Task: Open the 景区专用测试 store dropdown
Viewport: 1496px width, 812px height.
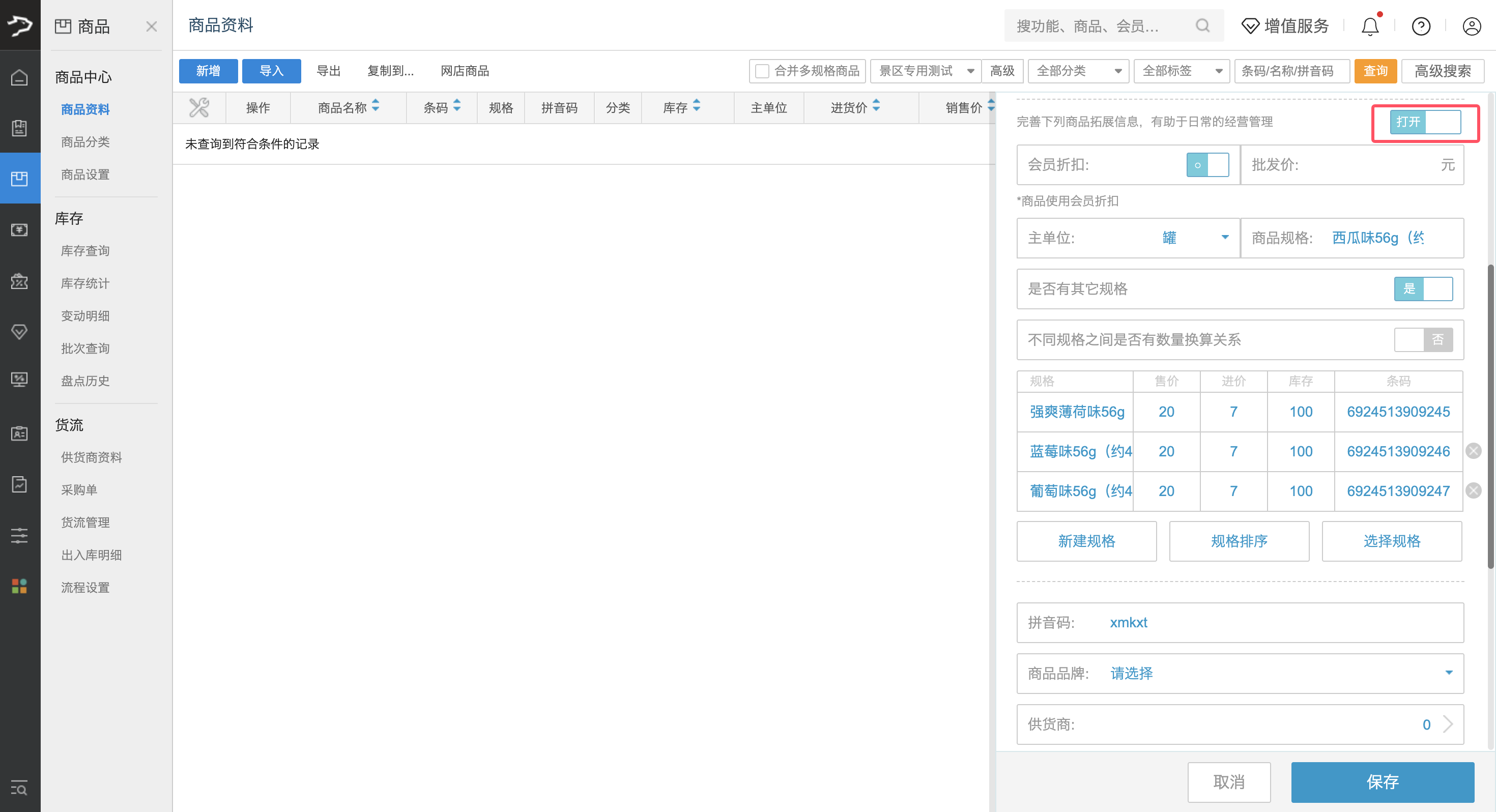Action: pyautogui.click(x=926, y=71)
